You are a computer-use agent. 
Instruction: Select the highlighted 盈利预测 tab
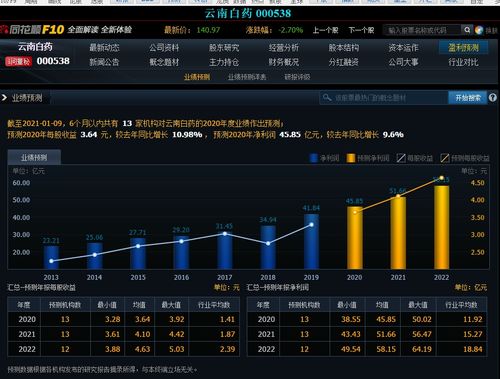coord(463,48)
